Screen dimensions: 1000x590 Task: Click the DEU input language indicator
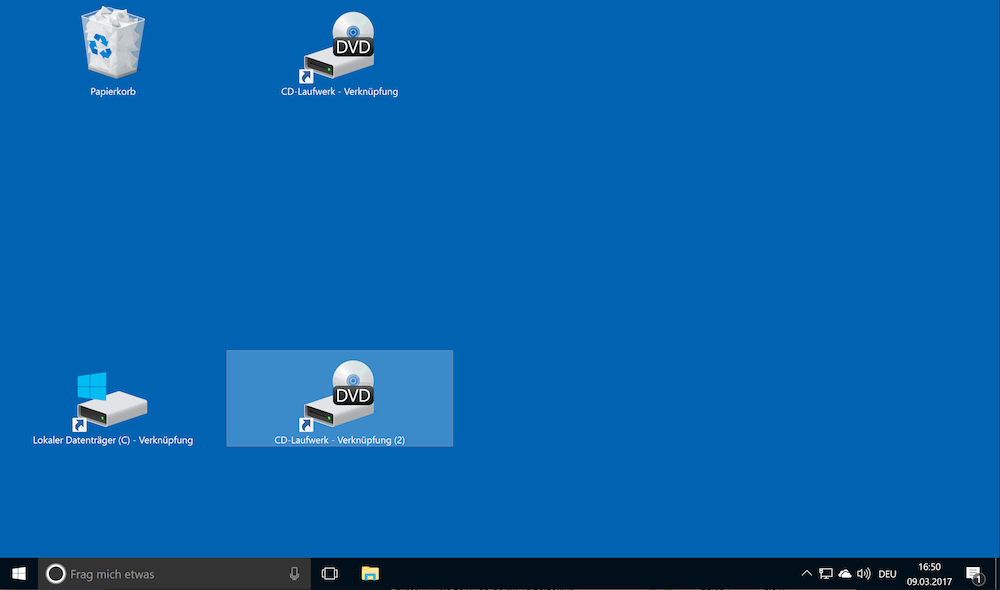point(887,574)
